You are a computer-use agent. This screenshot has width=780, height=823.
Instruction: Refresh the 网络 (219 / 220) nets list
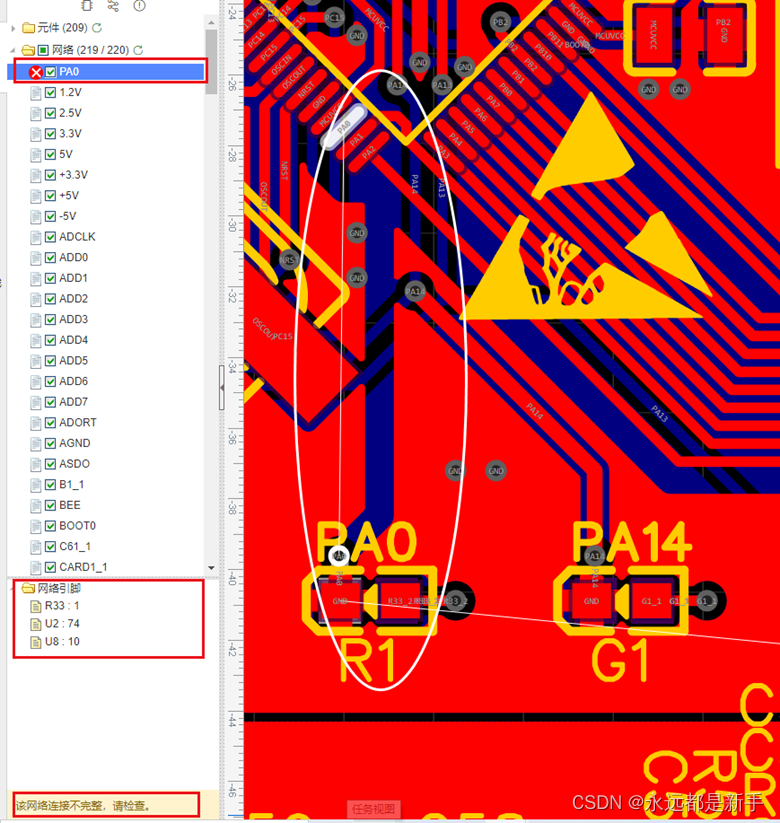click(x=138, y=50)
